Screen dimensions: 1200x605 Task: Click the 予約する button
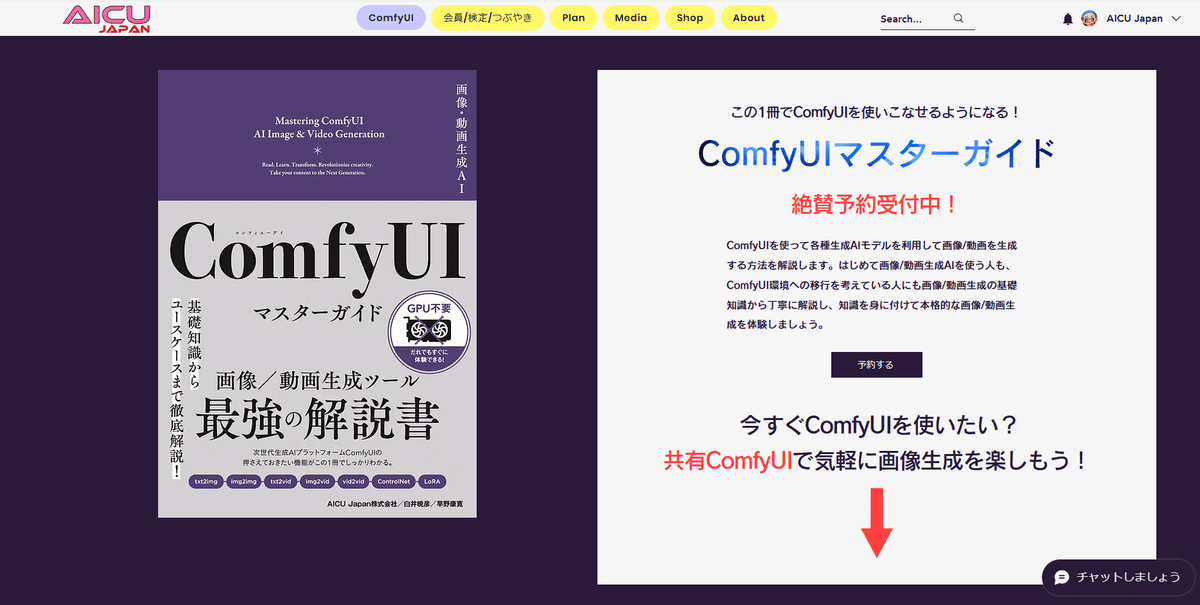tap(876, 365)
